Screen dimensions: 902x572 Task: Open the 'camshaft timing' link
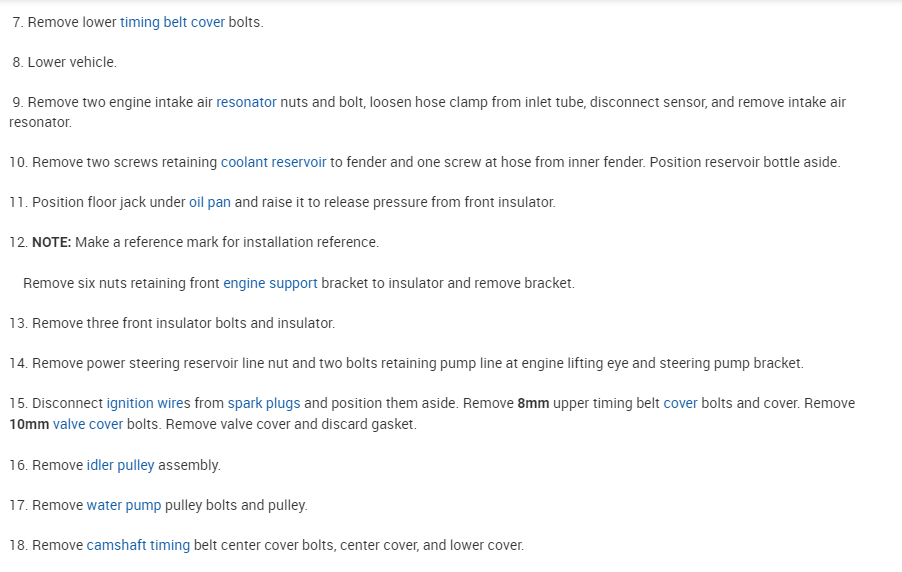(x=138, y=545)
